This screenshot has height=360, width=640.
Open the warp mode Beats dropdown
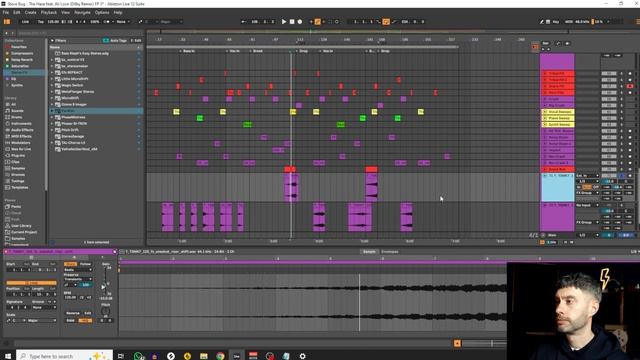click(78, 270)
